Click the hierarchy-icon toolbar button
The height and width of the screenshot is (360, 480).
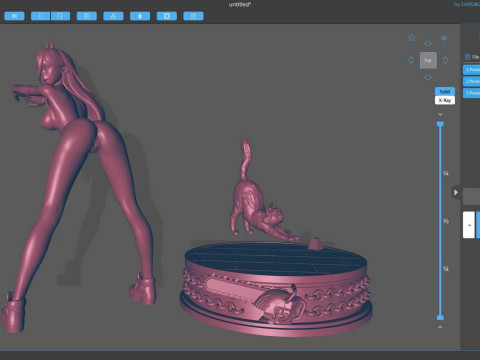pyautogui.click(x=113, y=16)
